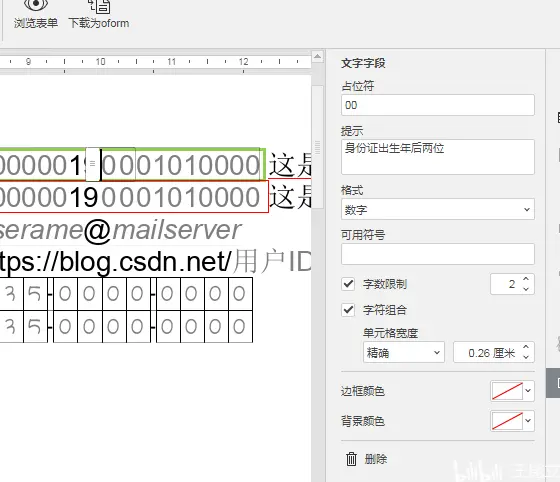The height and width of the screenshot is (482, 560).
Task: Click the 边框颜色 border color swatch
Action: (x=507, y=391)
